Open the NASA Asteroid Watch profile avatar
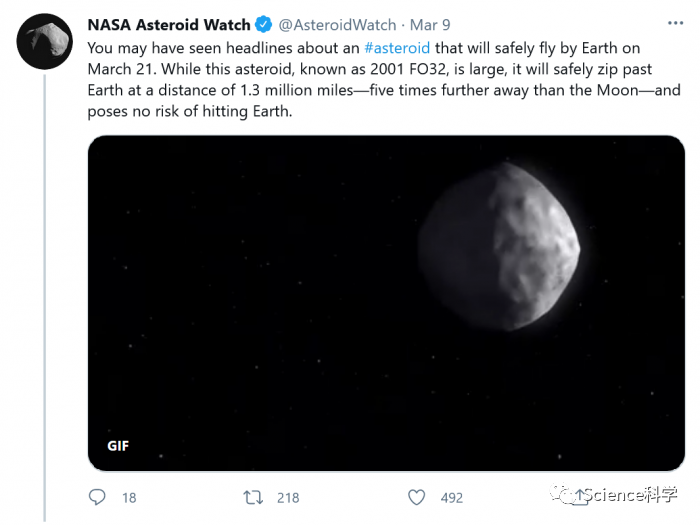 [x=45, y=41]
